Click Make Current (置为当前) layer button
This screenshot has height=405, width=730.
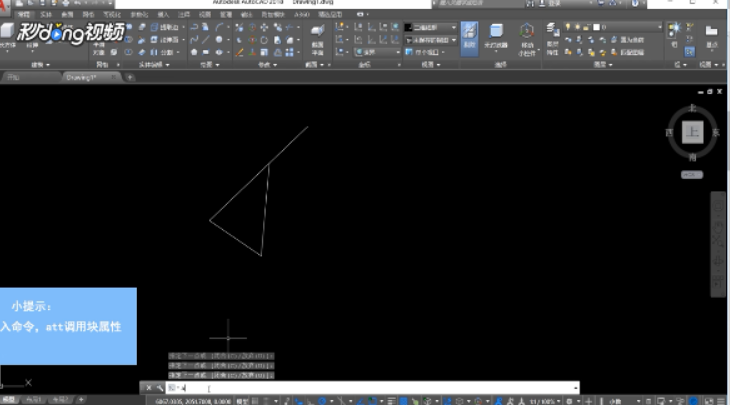629,40
